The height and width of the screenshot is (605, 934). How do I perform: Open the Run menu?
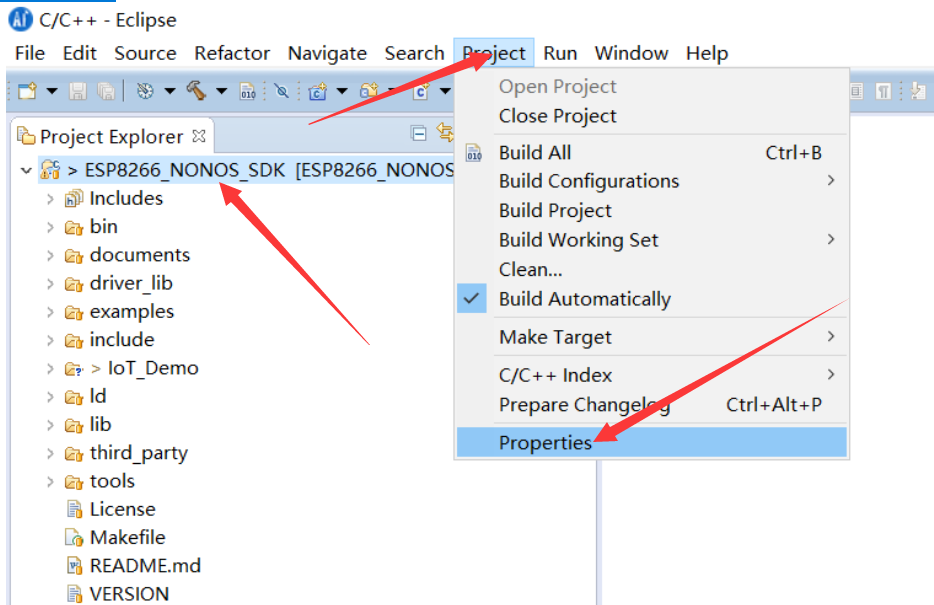tap(560, 53)
